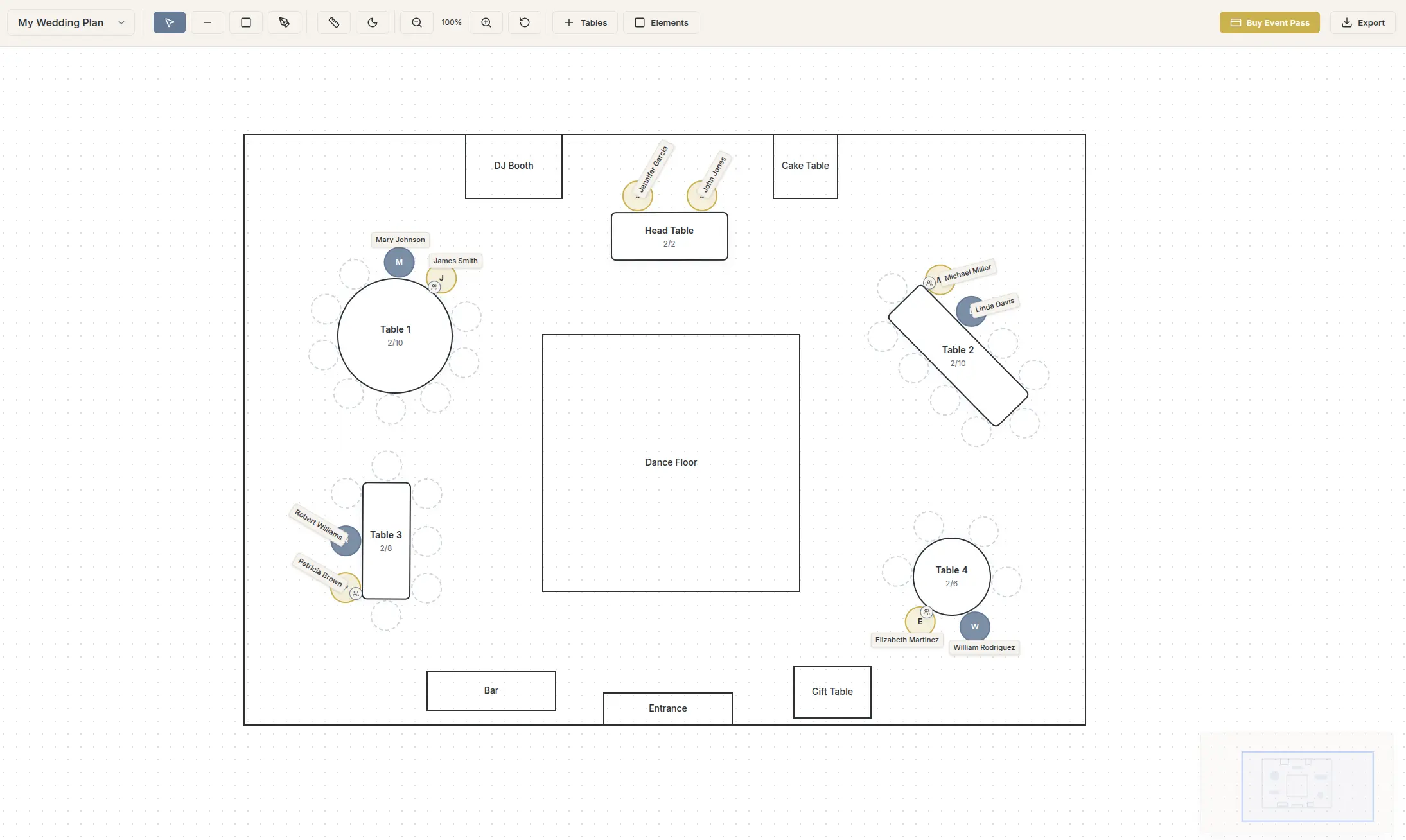The image size is (1406, 840).
Task: Zoom in with the plus magnifier
Action: pos(486,22)
